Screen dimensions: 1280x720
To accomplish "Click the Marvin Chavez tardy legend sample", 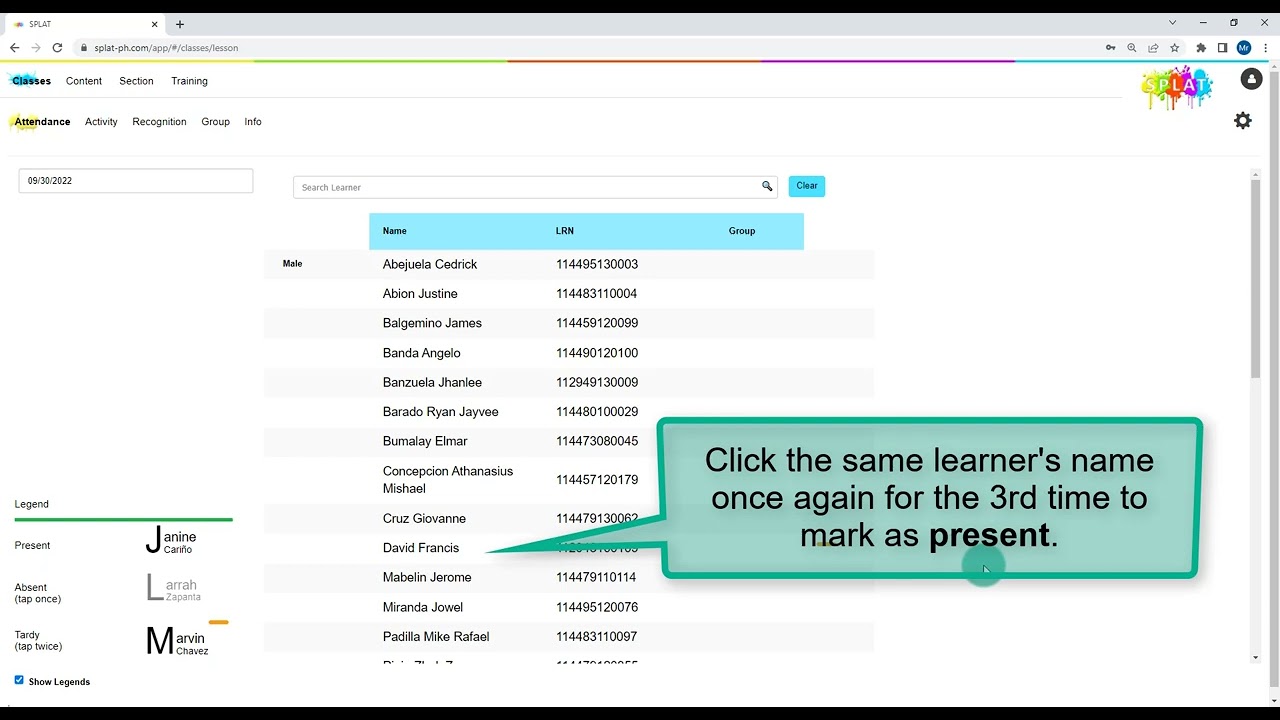I will [x=177, y=641].
